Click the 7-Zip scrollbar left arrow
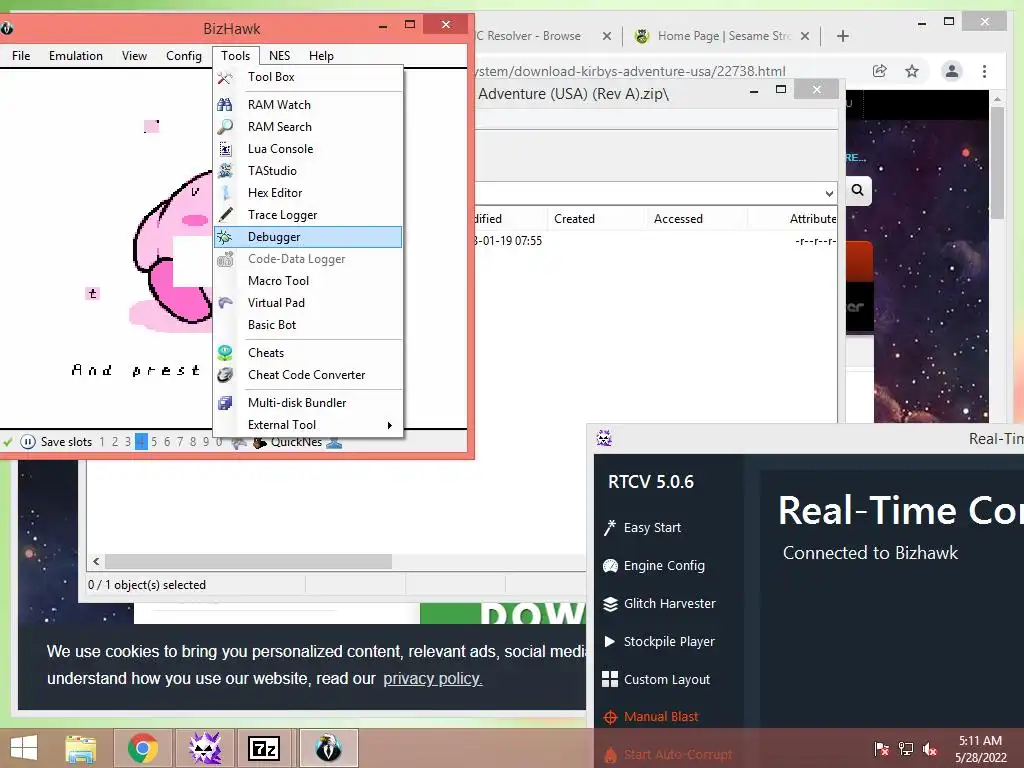Screen dimensions: 1024x768 96,562
